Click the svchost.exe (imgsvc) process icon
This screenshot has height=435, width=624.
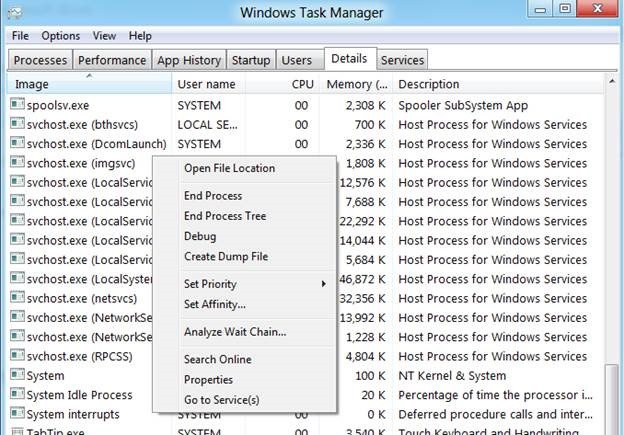click(x=17, y=162)
